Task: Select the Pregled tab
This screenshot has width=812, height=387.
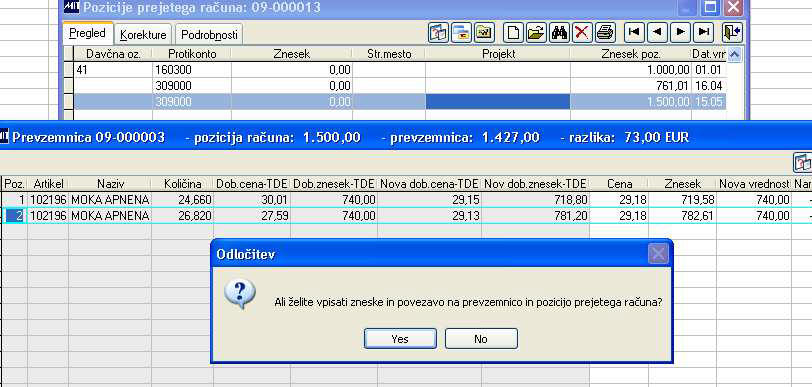Action: (88, 33)
